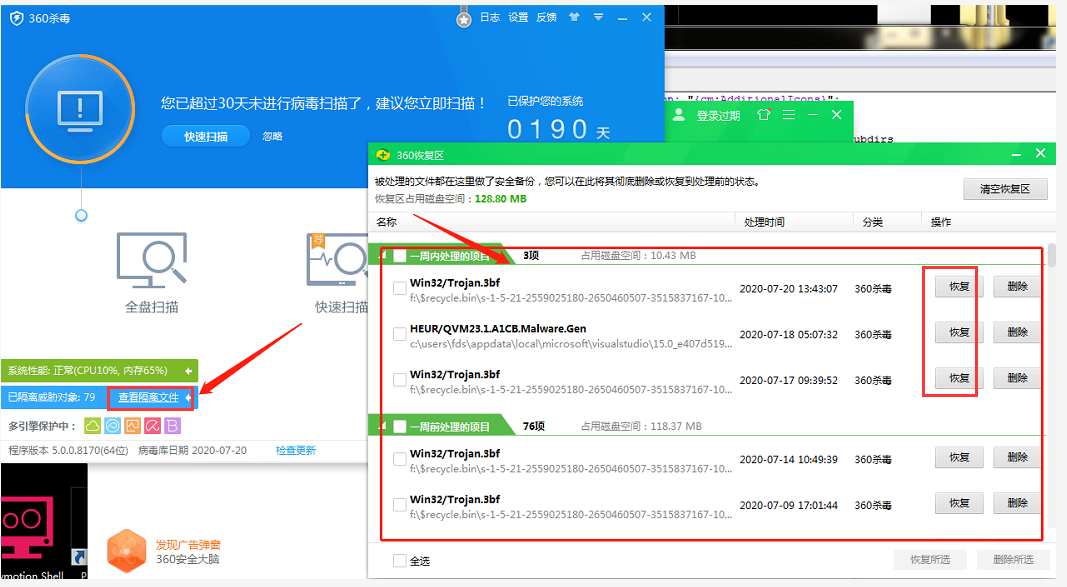This screenshot has height=587, width=1067.
Task: Check the Trojan row dated 2020-07-14
Action: [x=400, y=459]
